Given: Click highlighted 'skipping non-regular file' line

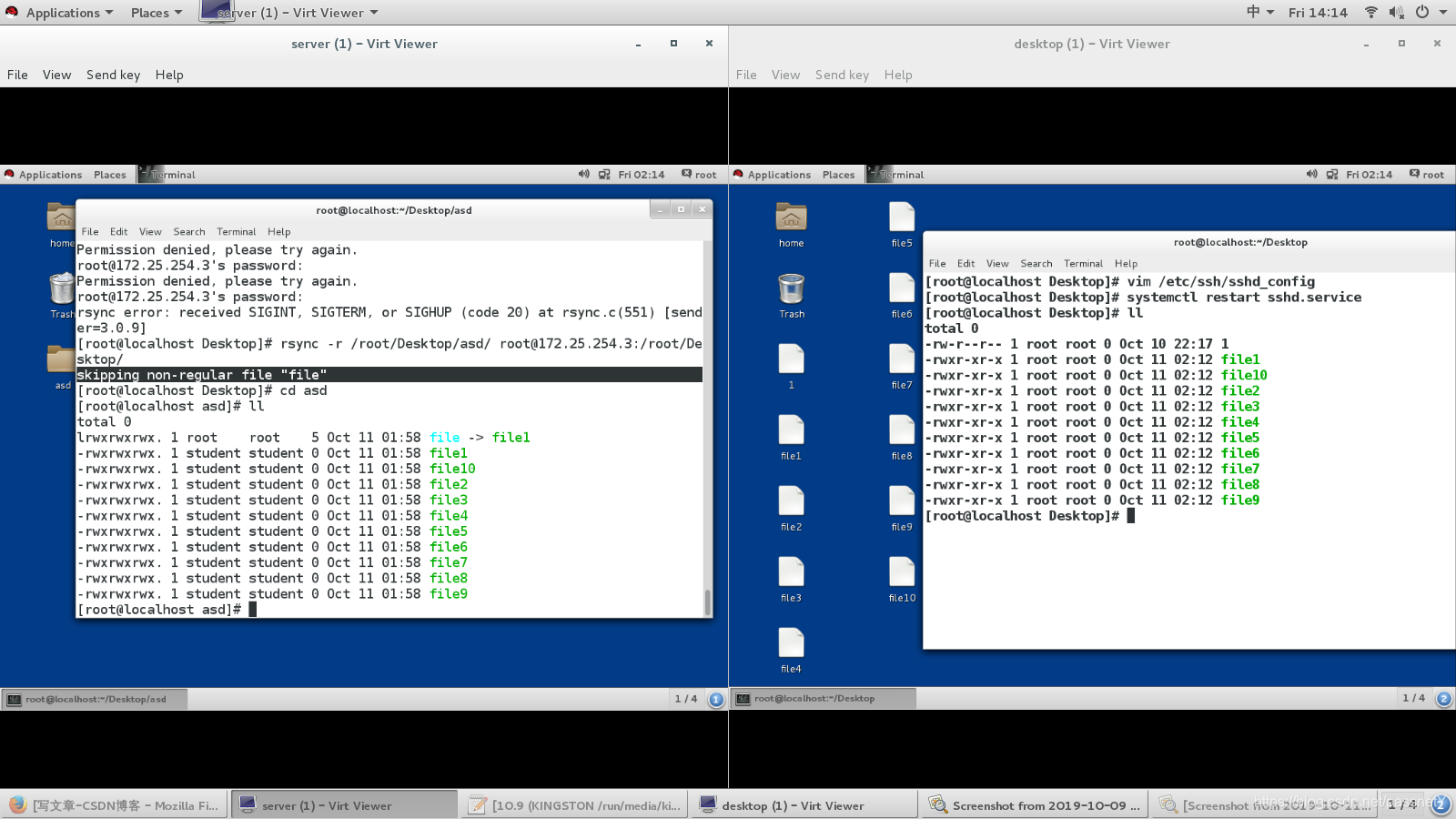Looking at the screenshot, I should (389, 375).
